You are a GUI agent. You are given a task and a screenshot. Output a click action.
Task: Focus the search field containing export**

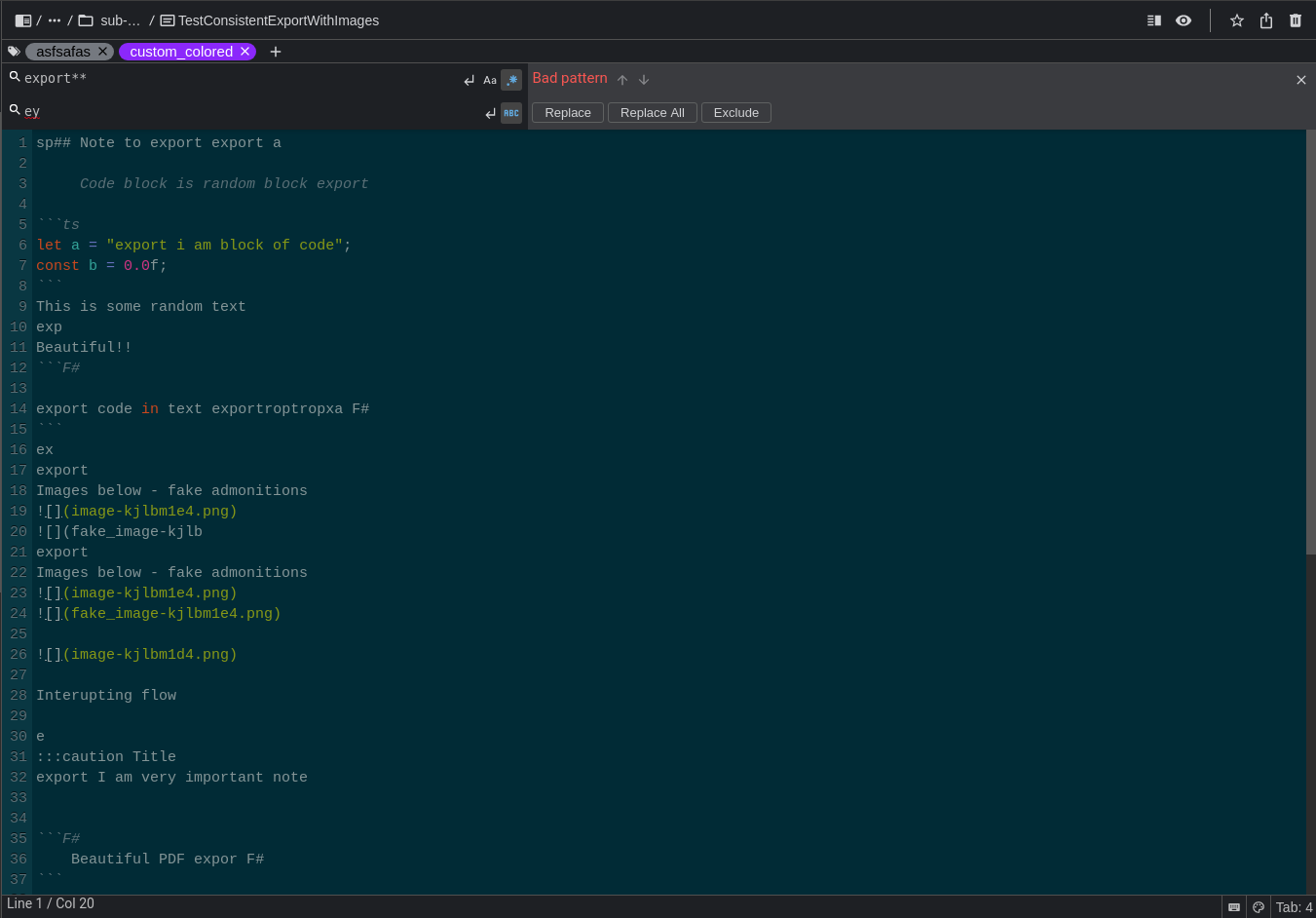point(239,79)
